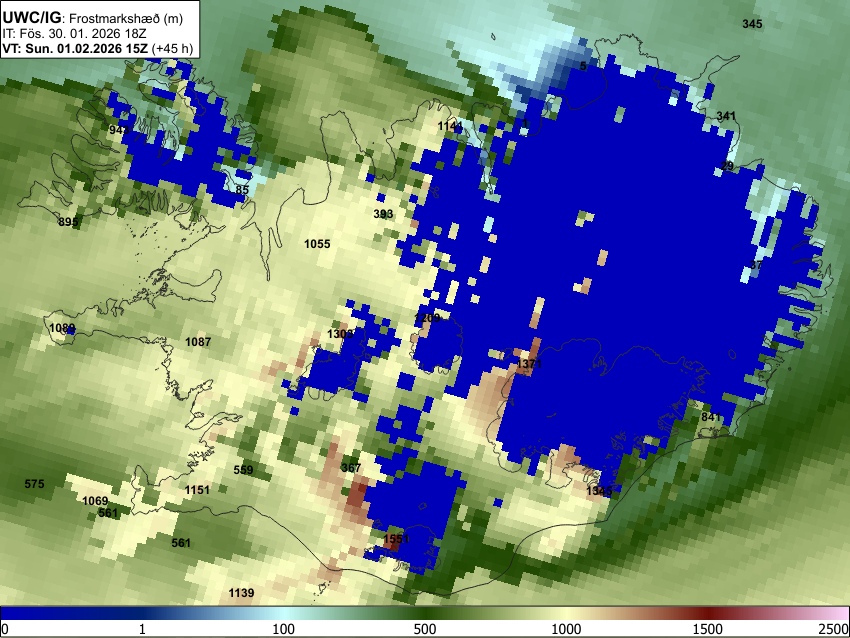The image size is (850, 638).
Task: Select the map value 1371
Action: pyautogui.click(x=529, y=364)
